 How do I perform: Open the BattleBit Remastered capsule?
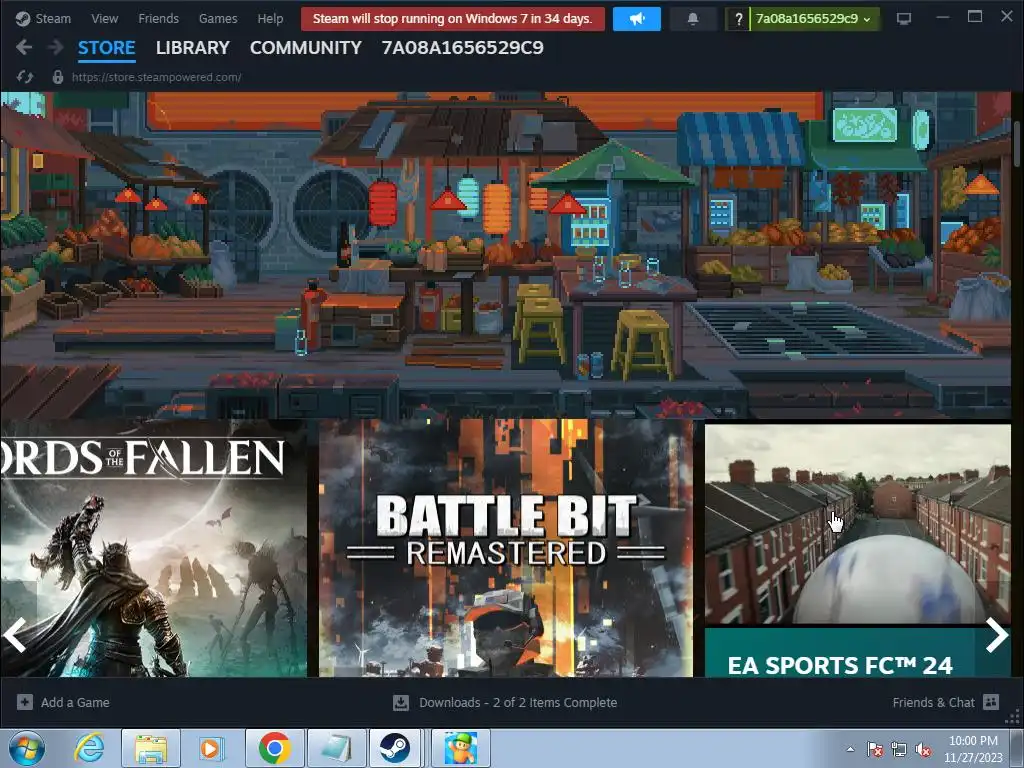(x=505, y=549)
